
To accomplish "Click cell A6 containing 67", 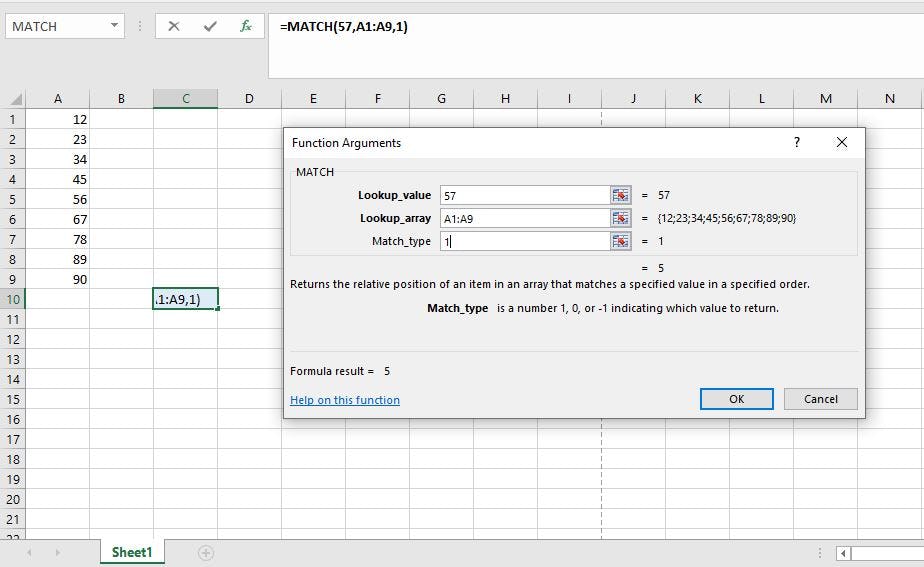I will point(58,220).
